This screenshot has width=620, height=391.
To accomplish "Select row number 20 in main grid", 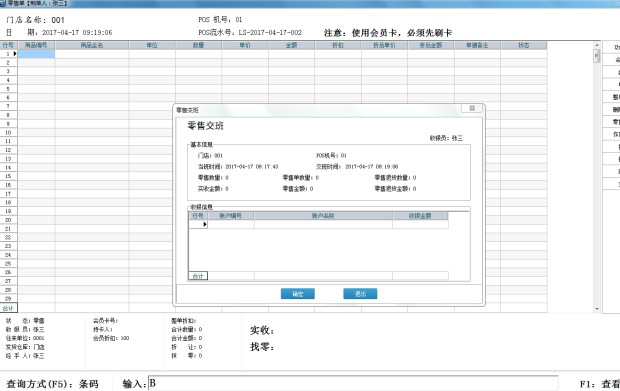I will pos(8,220).
